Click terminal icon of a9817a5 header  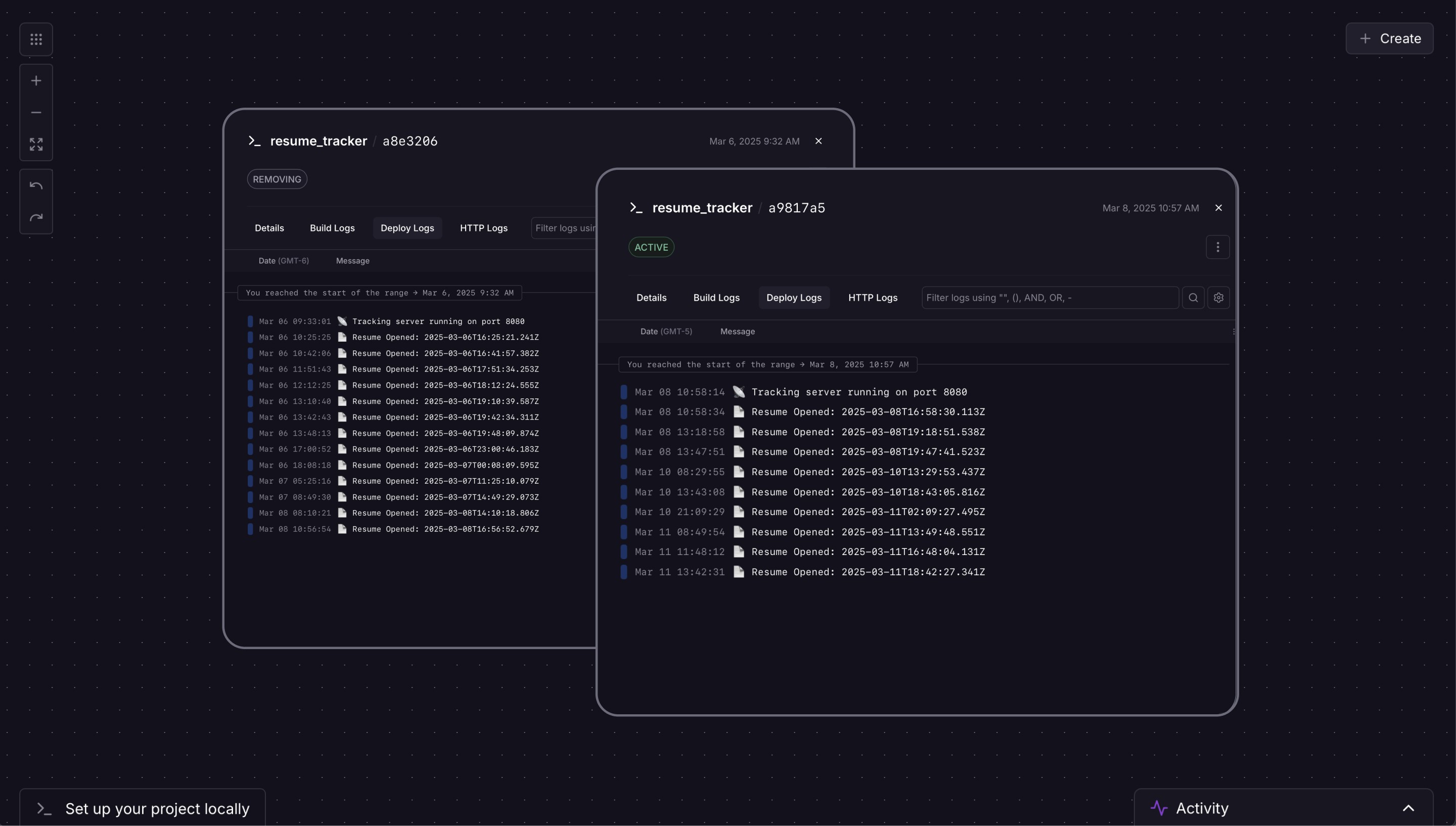pos(636,208)
